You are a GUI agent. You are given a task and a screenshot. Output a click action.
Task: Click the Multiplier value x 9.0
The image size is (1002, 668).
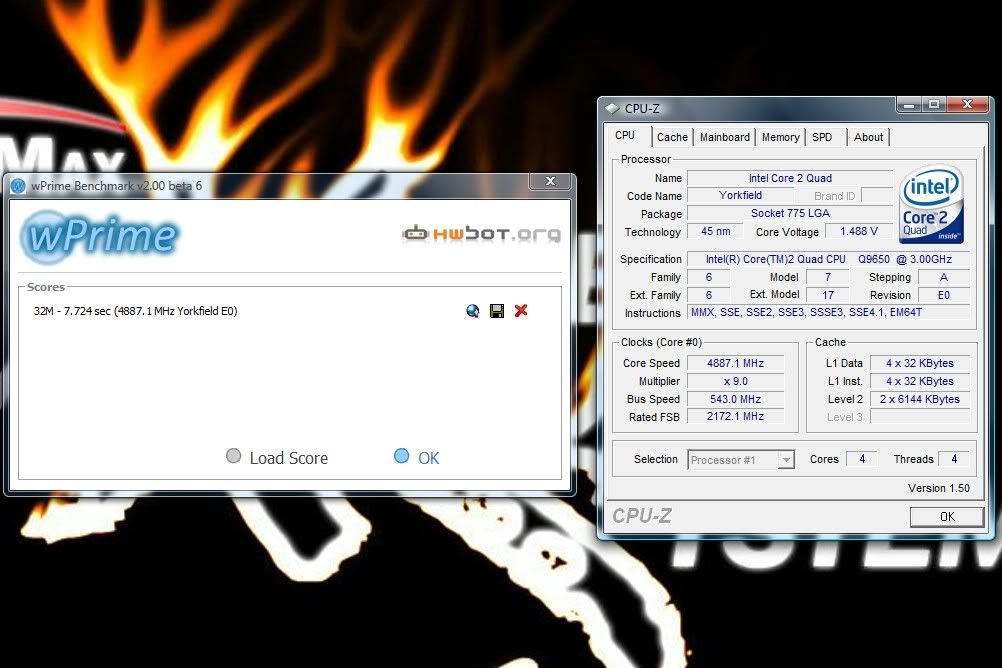point(736,381)
